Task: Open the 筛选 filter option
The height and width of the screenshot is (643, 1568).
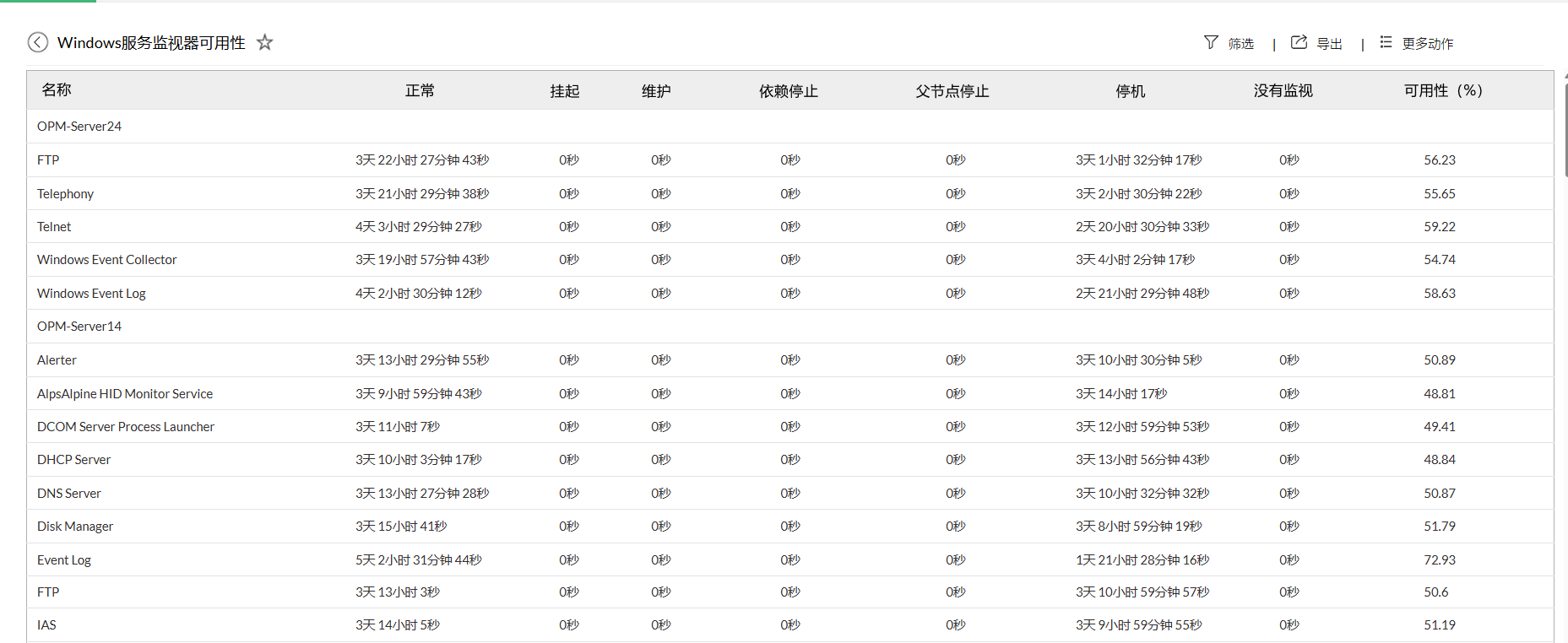Action: pos(1240,44)
